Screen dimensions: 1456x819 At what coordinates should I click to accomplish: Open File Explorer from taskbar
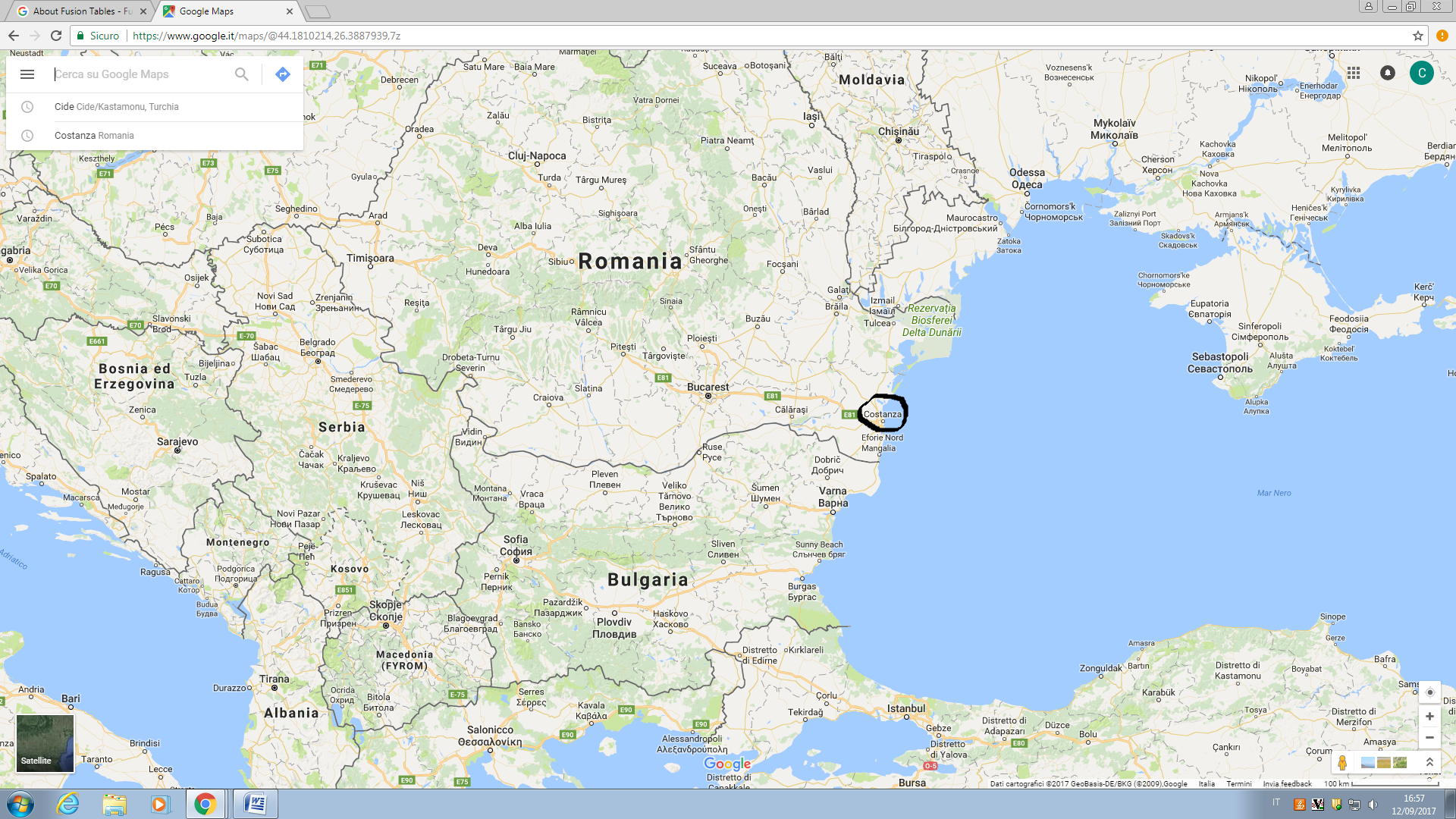(x=115, y=804)
